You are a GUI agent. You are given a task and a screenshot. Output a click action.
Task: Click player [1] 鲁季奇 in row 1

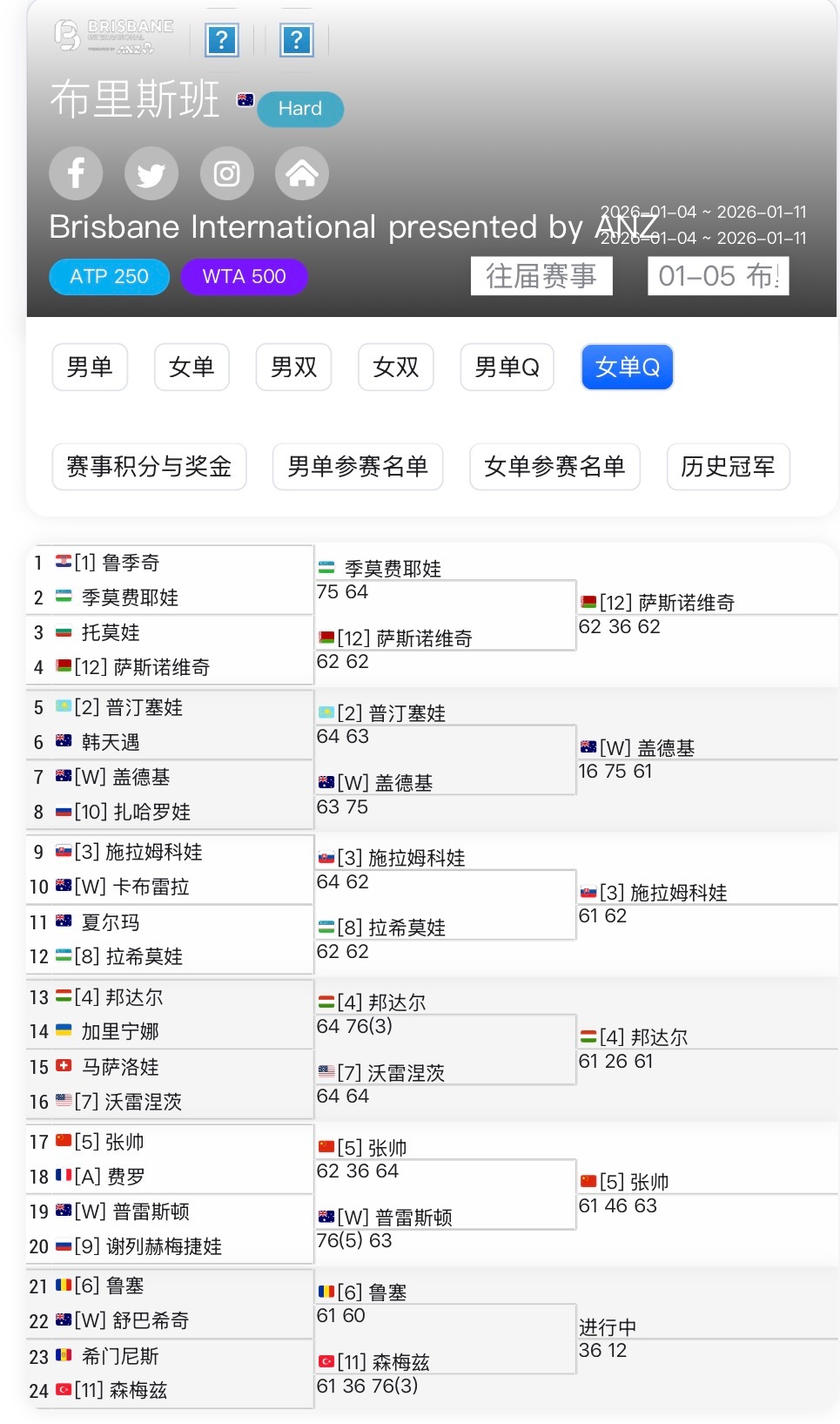(117, 563)
